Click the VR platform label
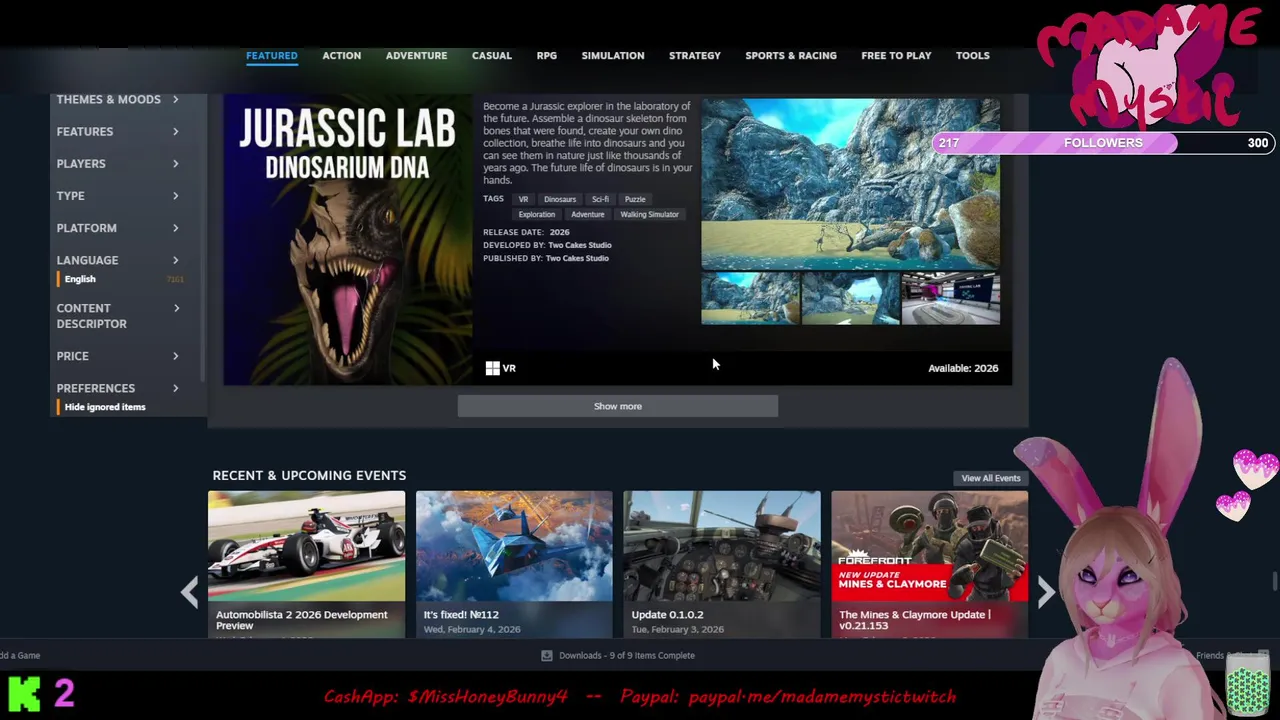The image size is (1280, 720). coord(509,368)
